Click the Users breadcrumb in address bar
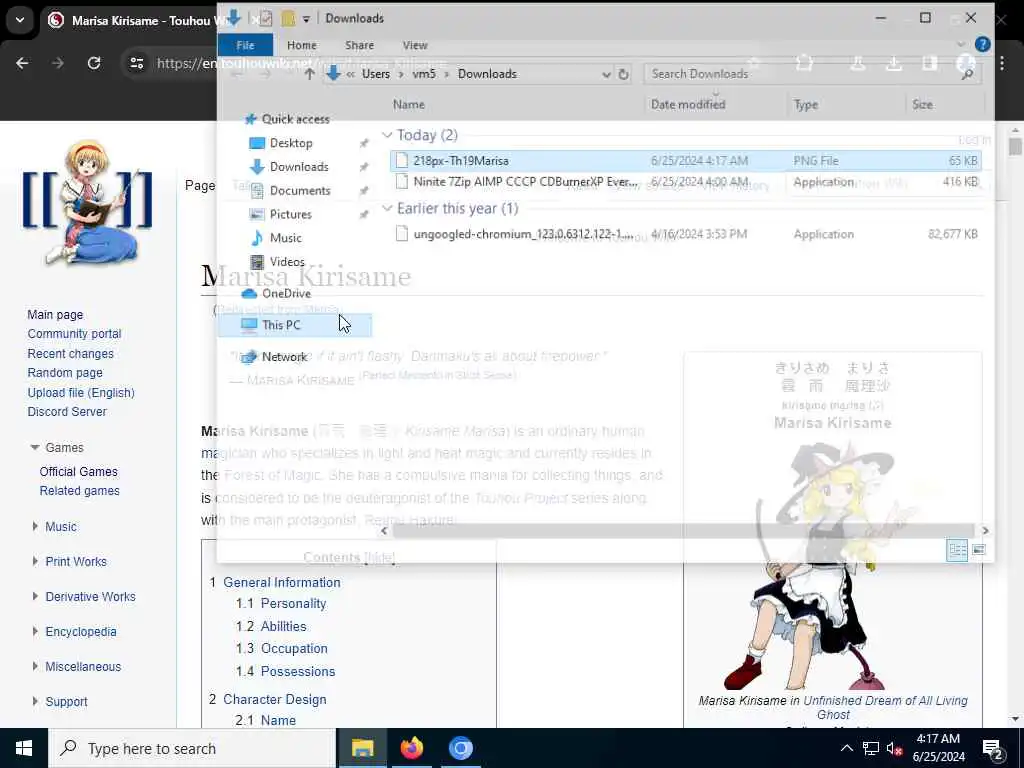 pos(376,74)
